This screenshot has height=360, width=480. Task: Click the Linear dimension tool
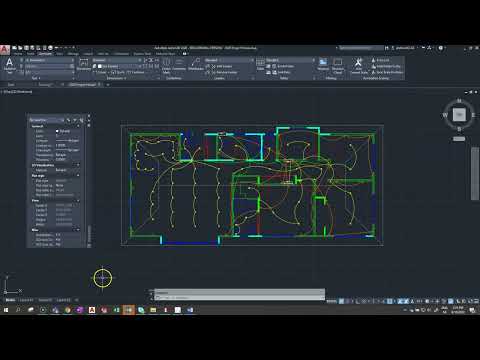coord(99,72)
